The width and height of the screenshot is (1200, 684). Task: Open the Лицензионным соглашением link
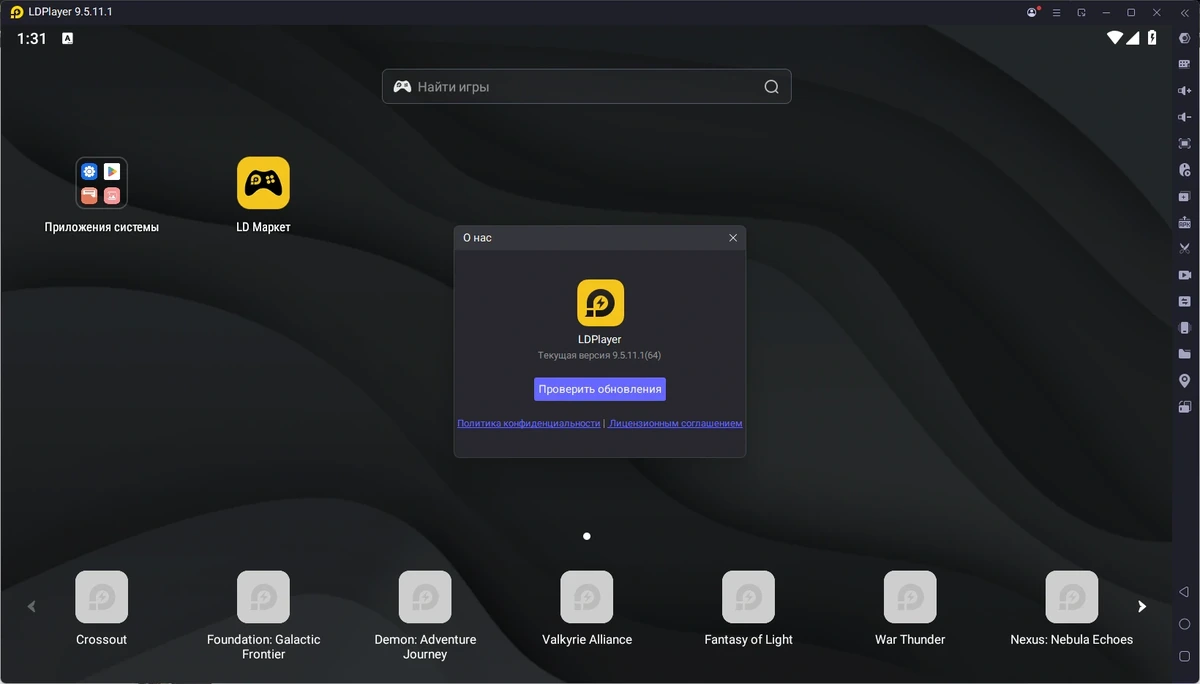[675, 423]
